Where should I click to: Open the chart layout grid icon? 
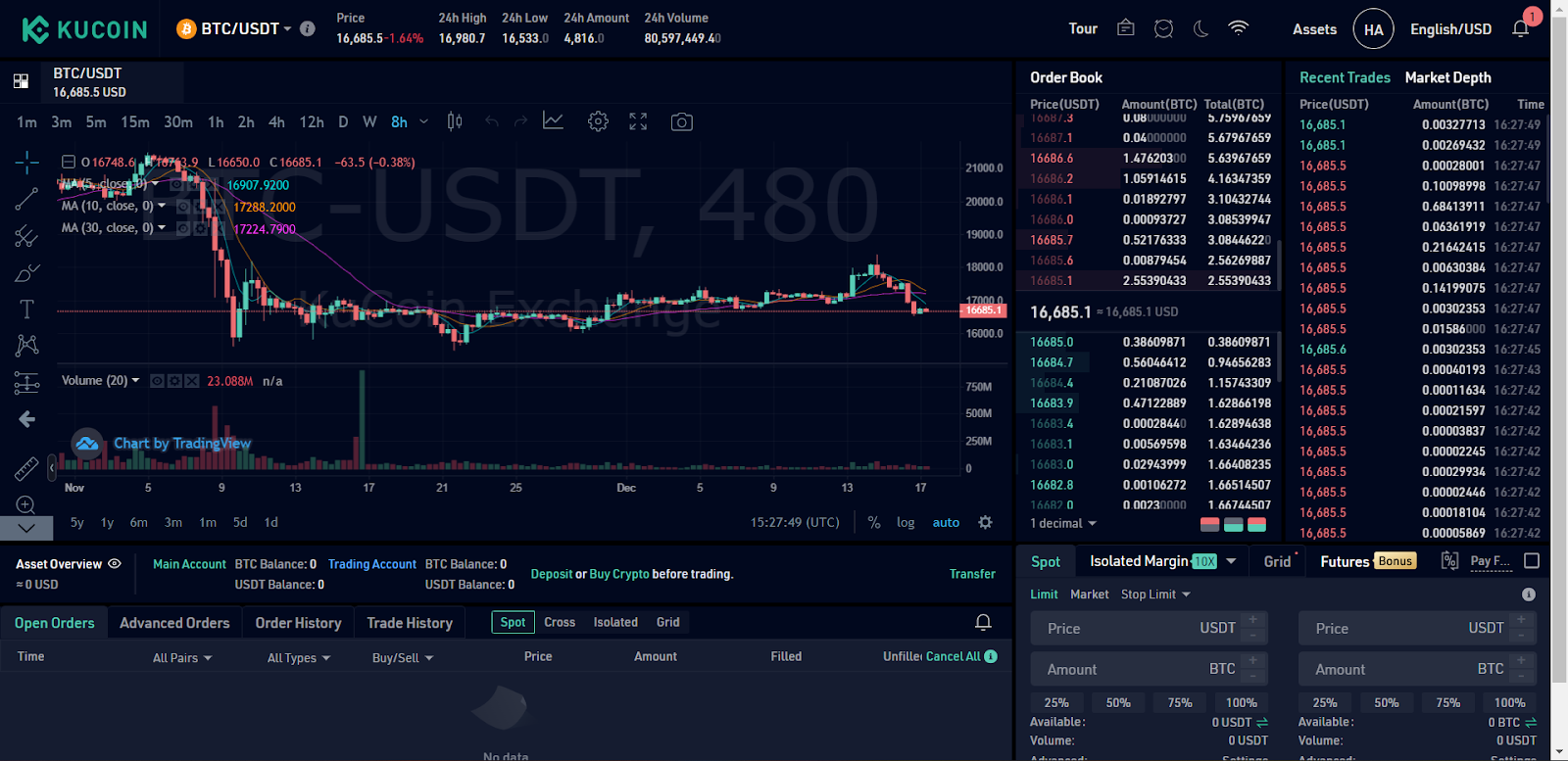click(21, 81)
